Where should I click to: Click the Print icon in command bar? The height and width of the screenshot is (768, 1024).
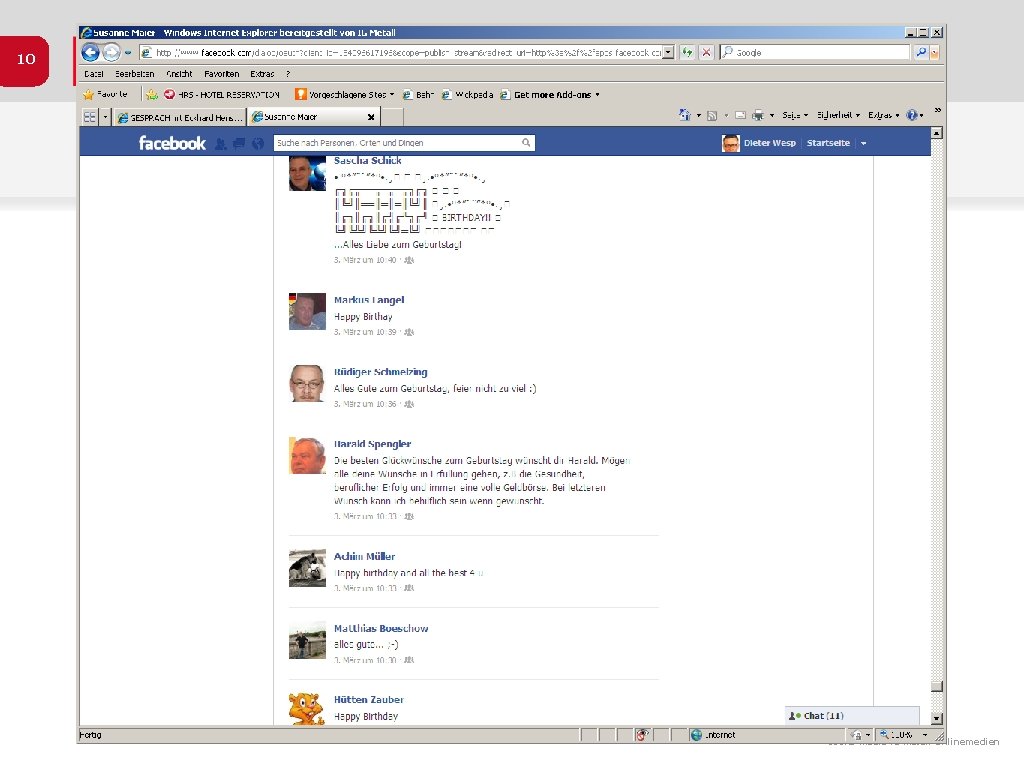(x=758, y=116)
